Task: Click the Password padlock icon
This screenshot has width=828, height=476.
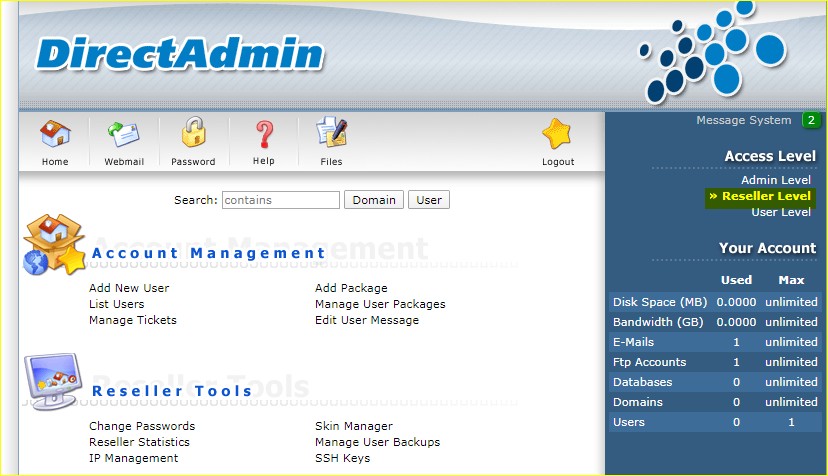Action: coord(193,134)
